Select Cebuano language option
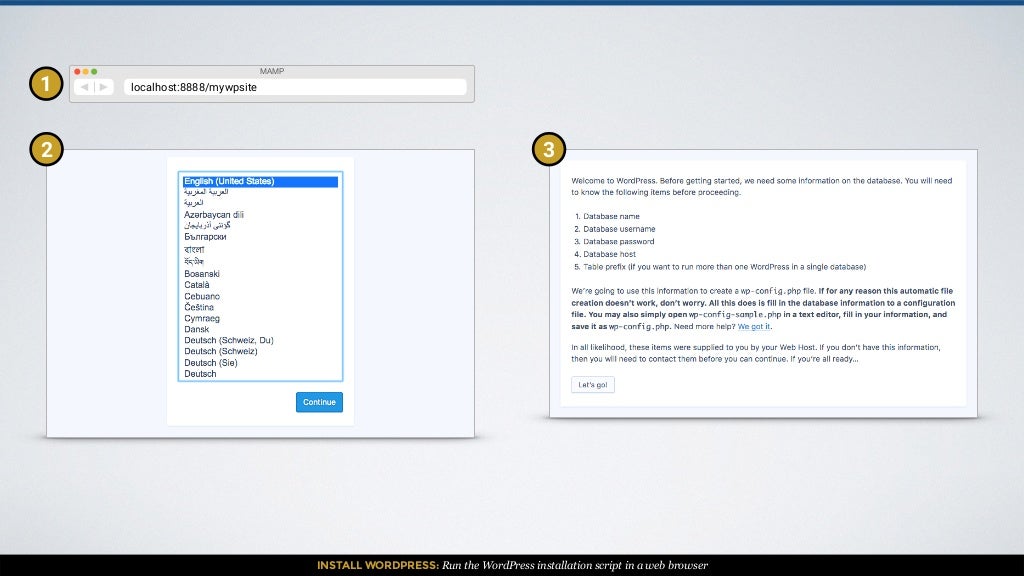1024x576 pixels. tap(202, 296)
